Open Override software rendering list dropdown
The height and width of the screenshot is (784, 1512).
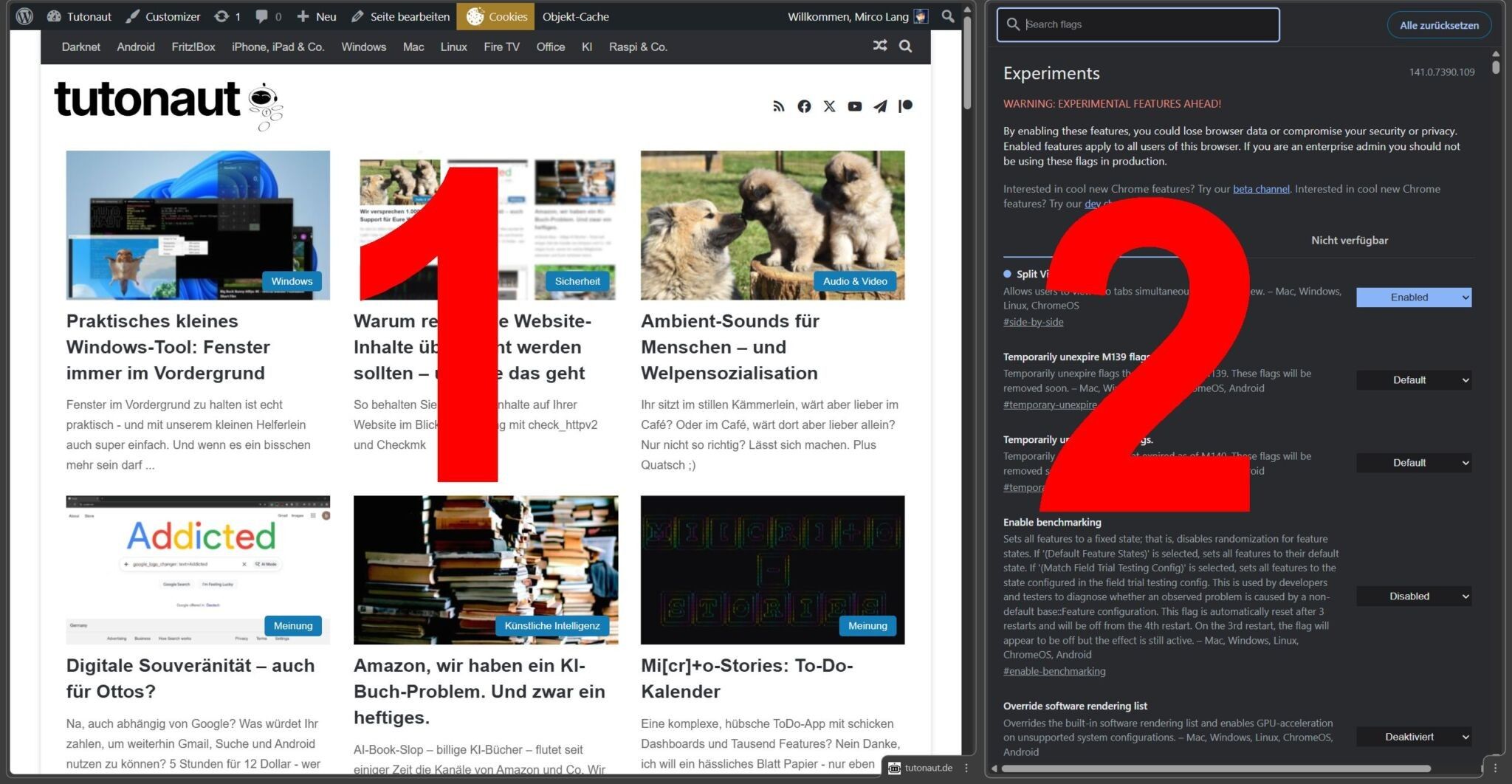1413,737
